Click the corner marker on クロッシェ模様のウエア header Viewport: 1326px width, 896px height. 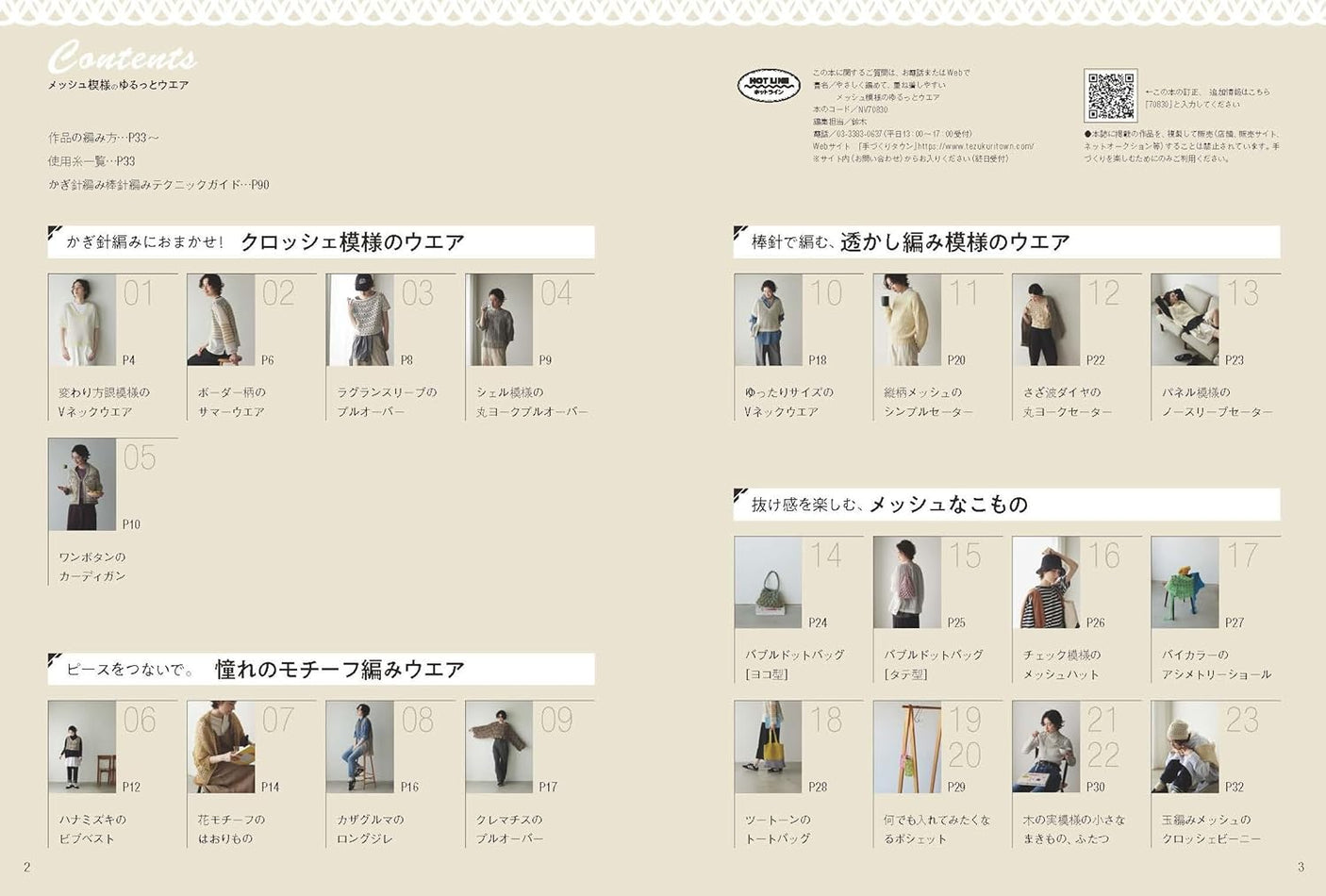pyautogui.click(x=54, y=234)
